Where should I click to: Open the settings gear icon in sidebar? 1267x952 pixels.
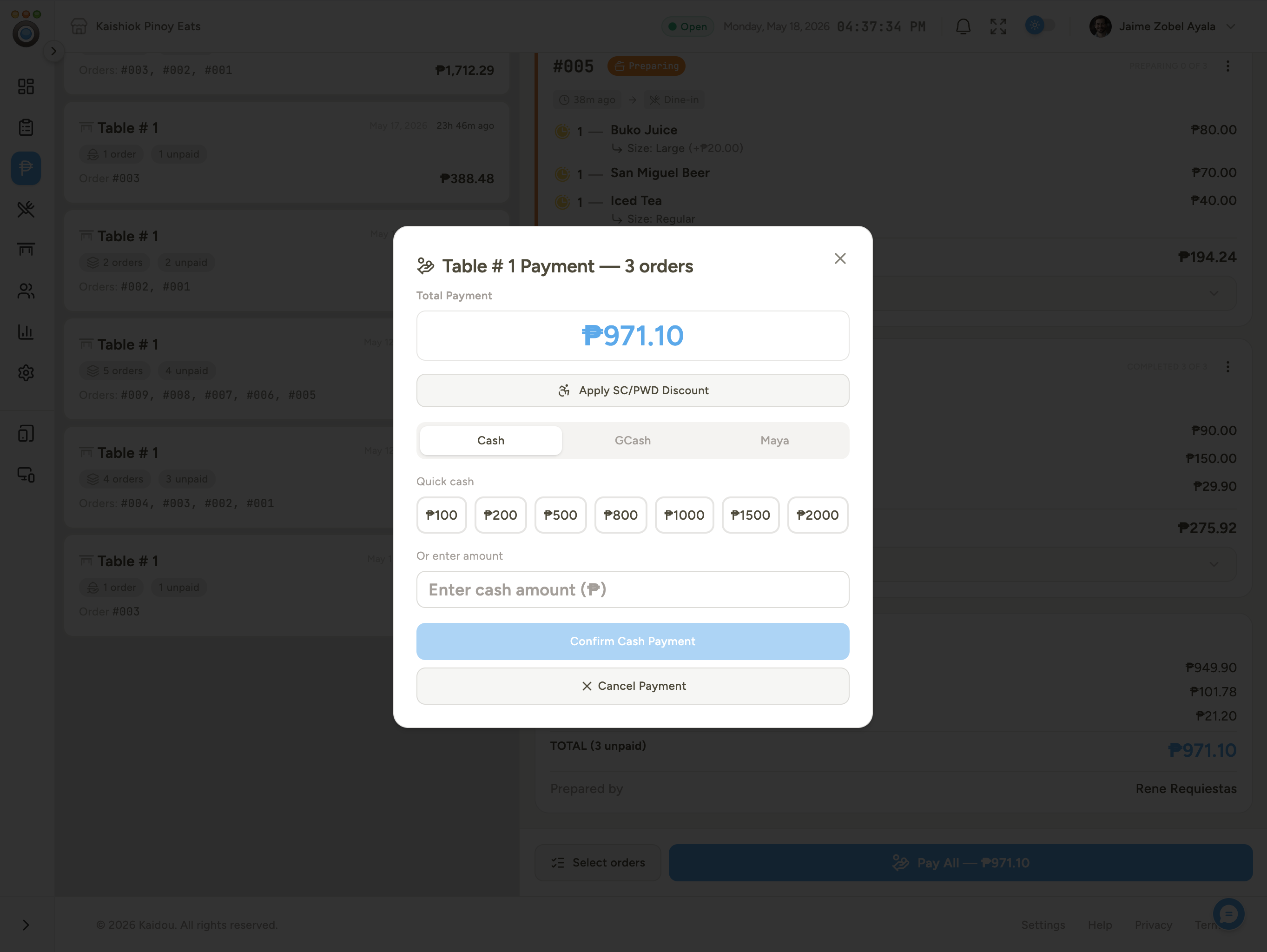point(26,373)
